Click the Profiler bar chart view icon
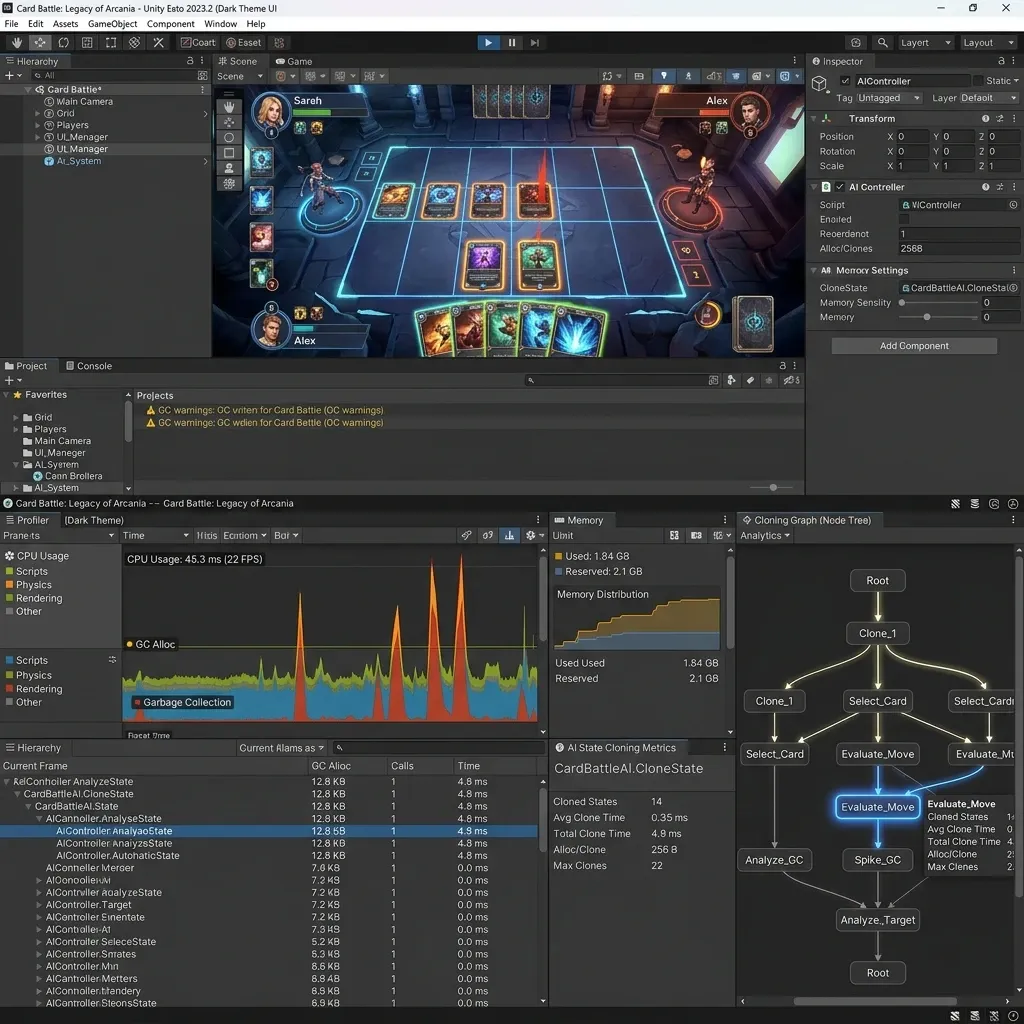This screenshot has height=1024, width=1024. [509, 536]
